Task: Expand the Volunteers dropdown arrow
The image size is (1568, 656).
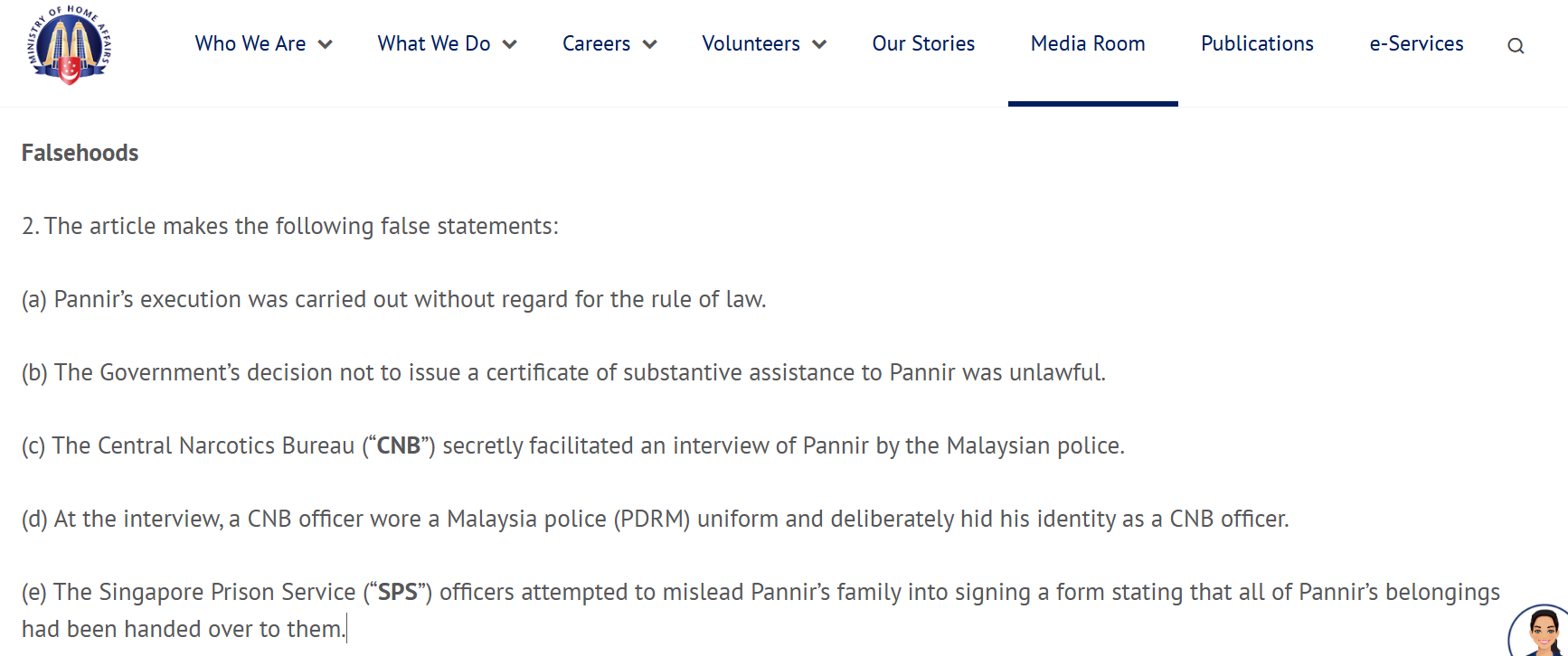Action: pyautogui.click(x=819, y=44)
